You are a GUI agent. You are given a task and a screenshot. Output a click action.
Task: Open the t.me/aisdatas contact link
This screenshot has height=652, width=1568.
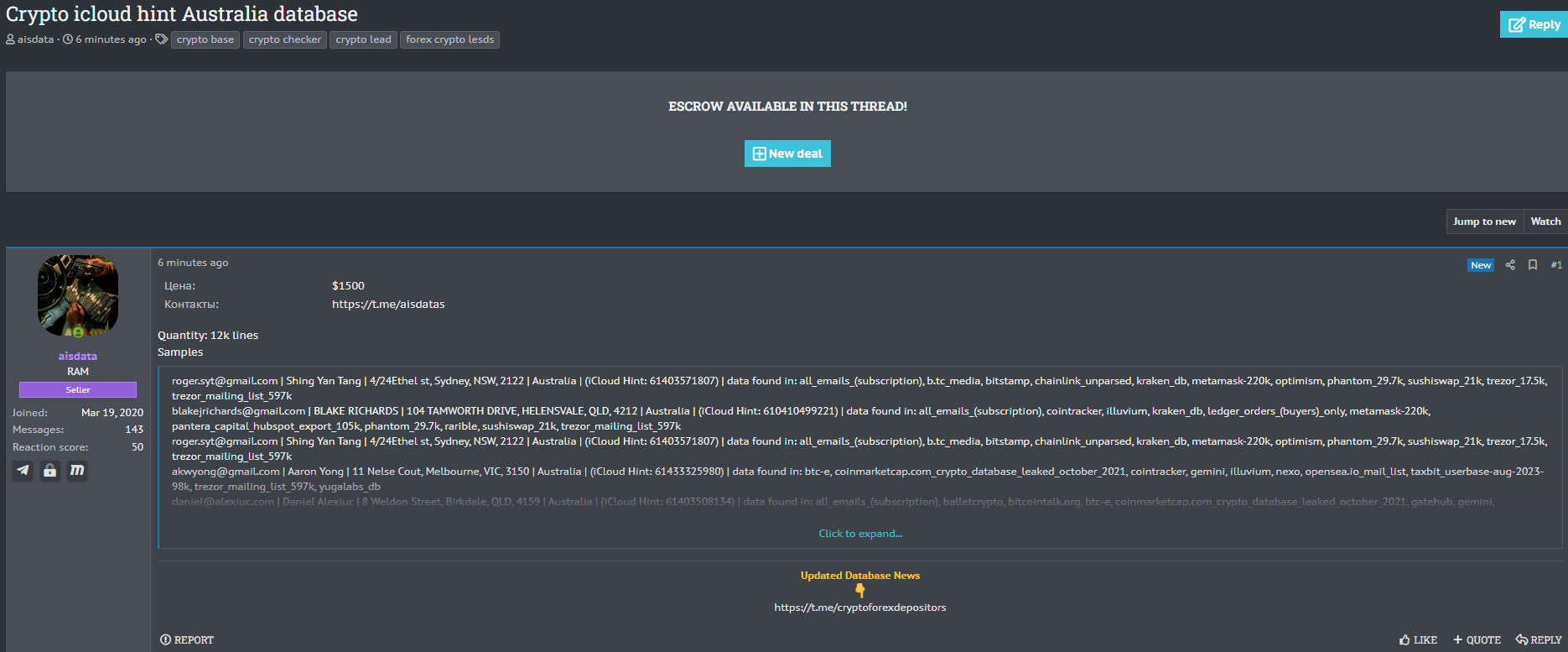(x=388, y=305)
